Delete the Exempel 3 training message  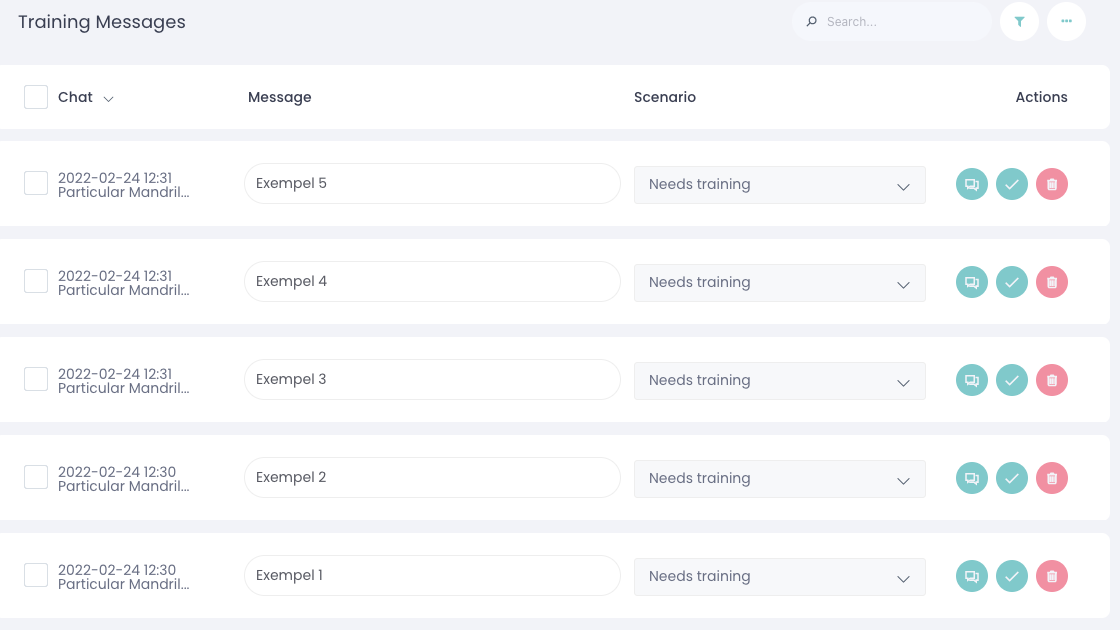1052,380
